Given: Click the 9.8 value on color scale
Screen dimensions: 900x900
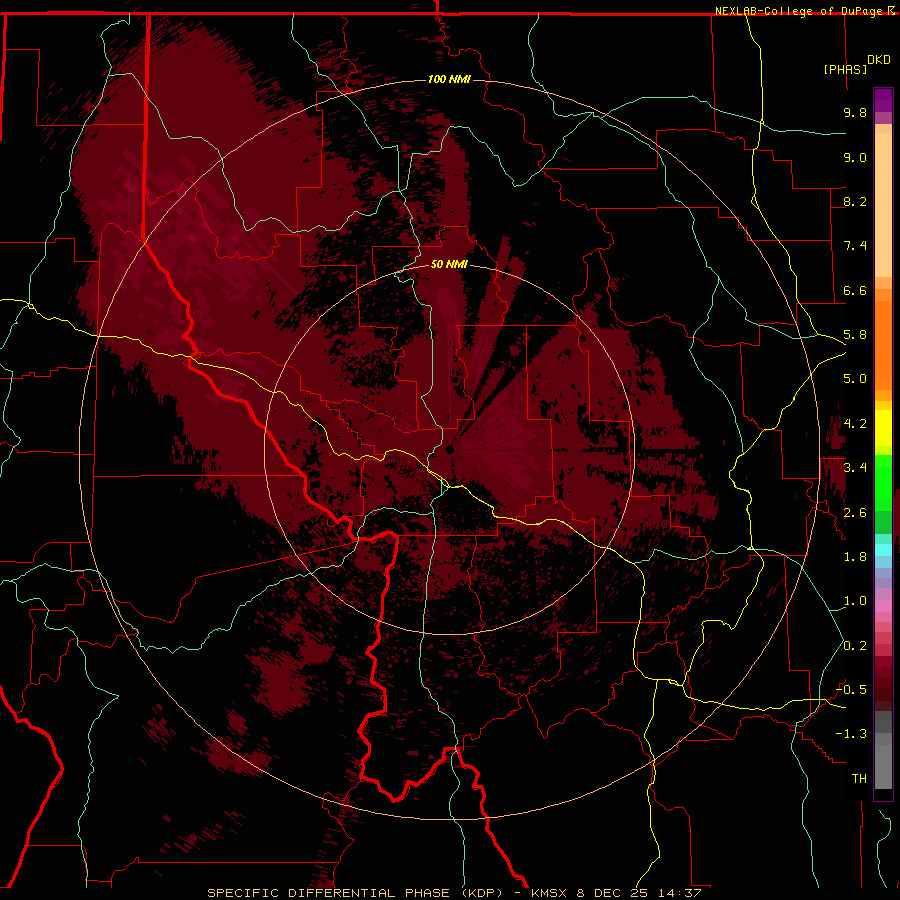Looking at the screenshot, I should coord(855,112).
